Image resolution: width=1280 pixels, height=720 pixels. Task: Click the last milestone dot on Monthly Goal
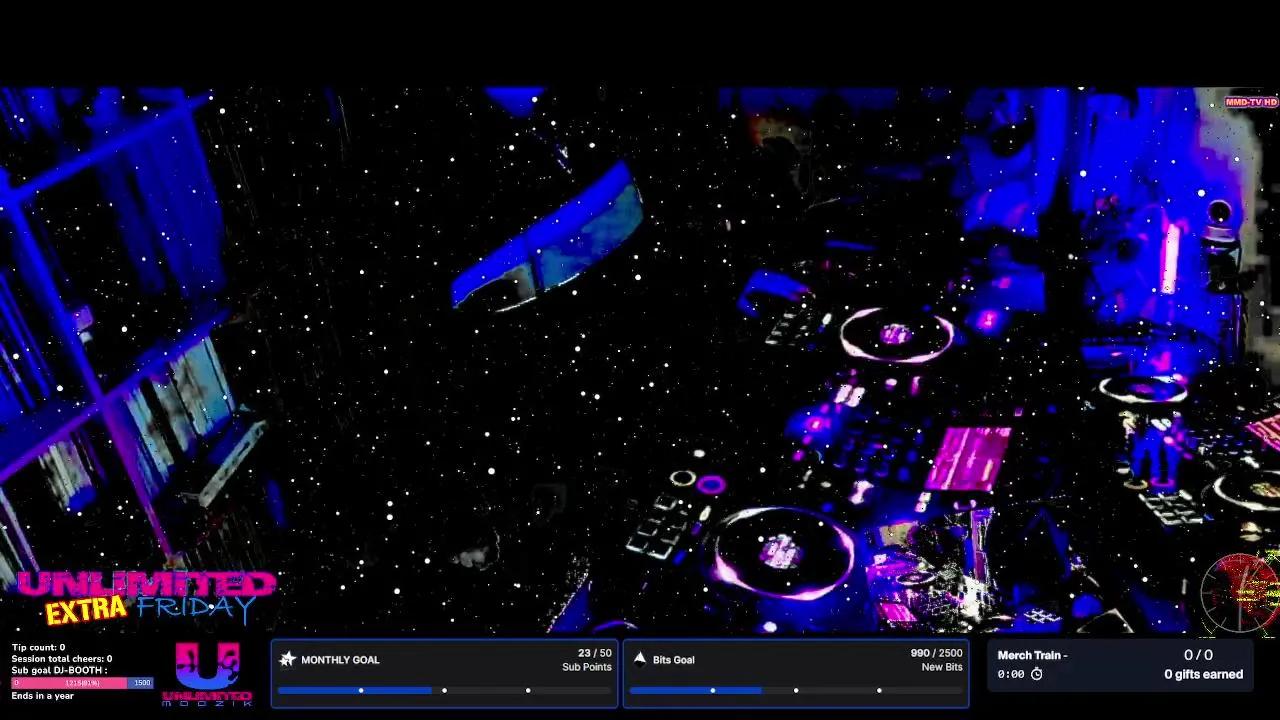pos(528,690)
